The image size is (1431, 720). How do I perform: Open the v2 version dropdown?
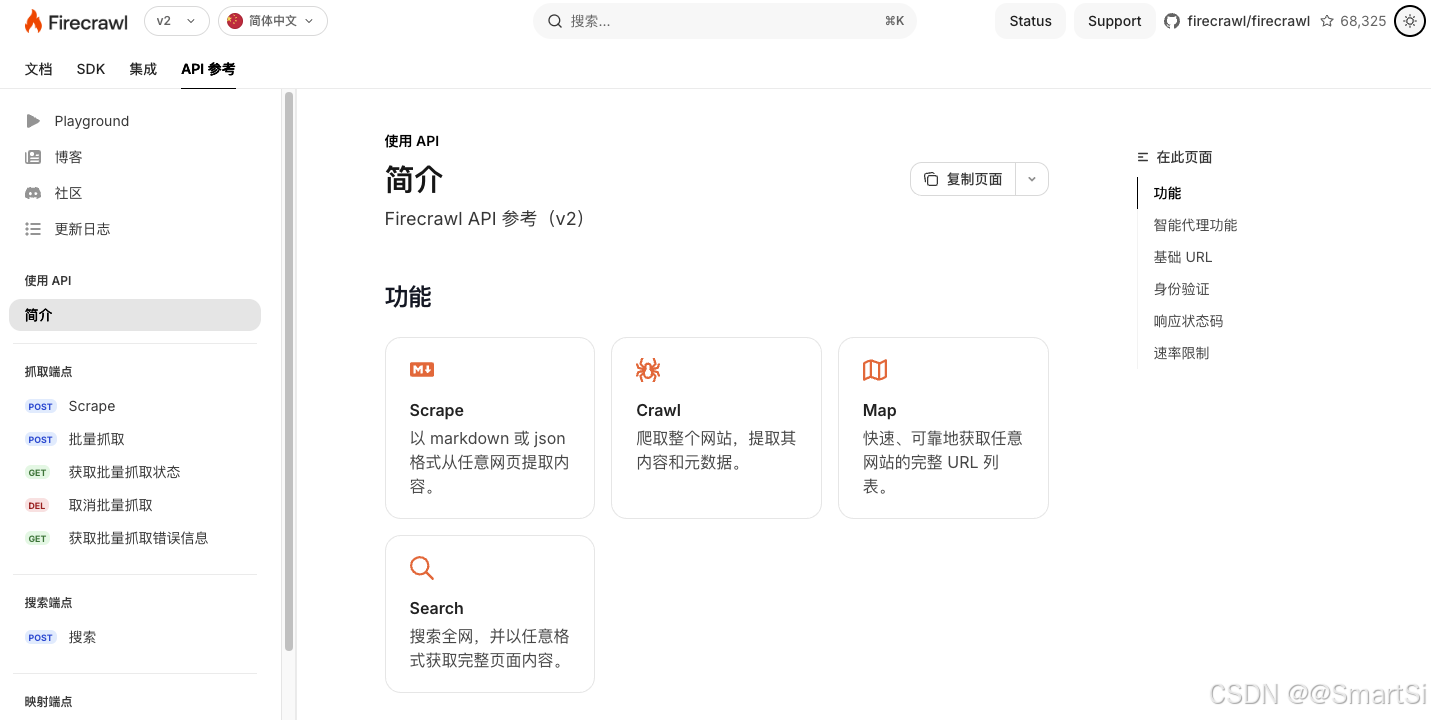(x=176, y=20)
